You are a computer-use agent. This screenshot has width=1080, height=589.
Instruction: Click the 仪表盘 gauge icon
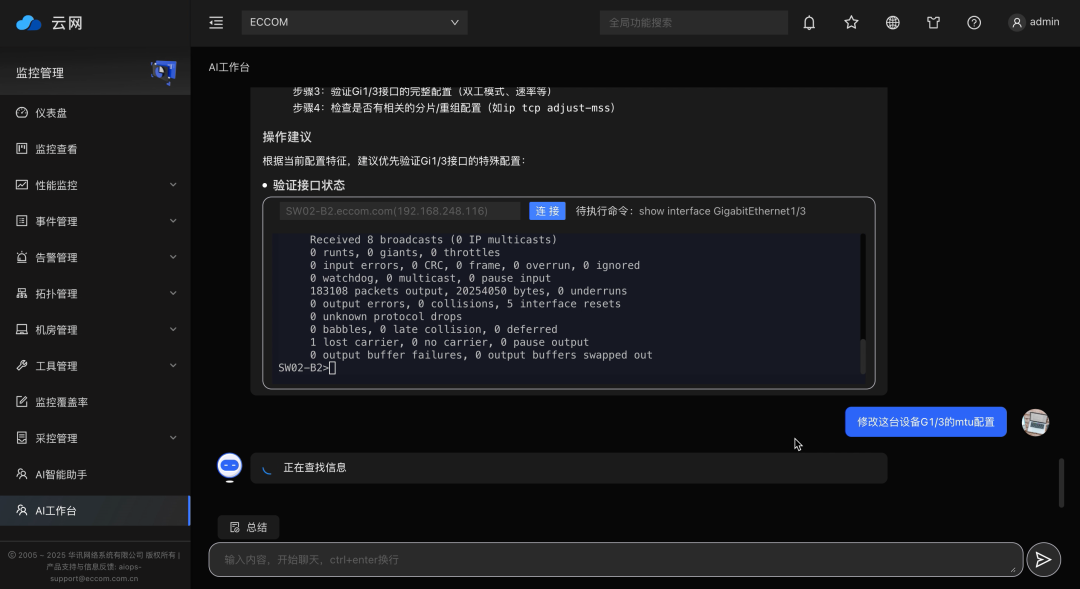[22, 112]
